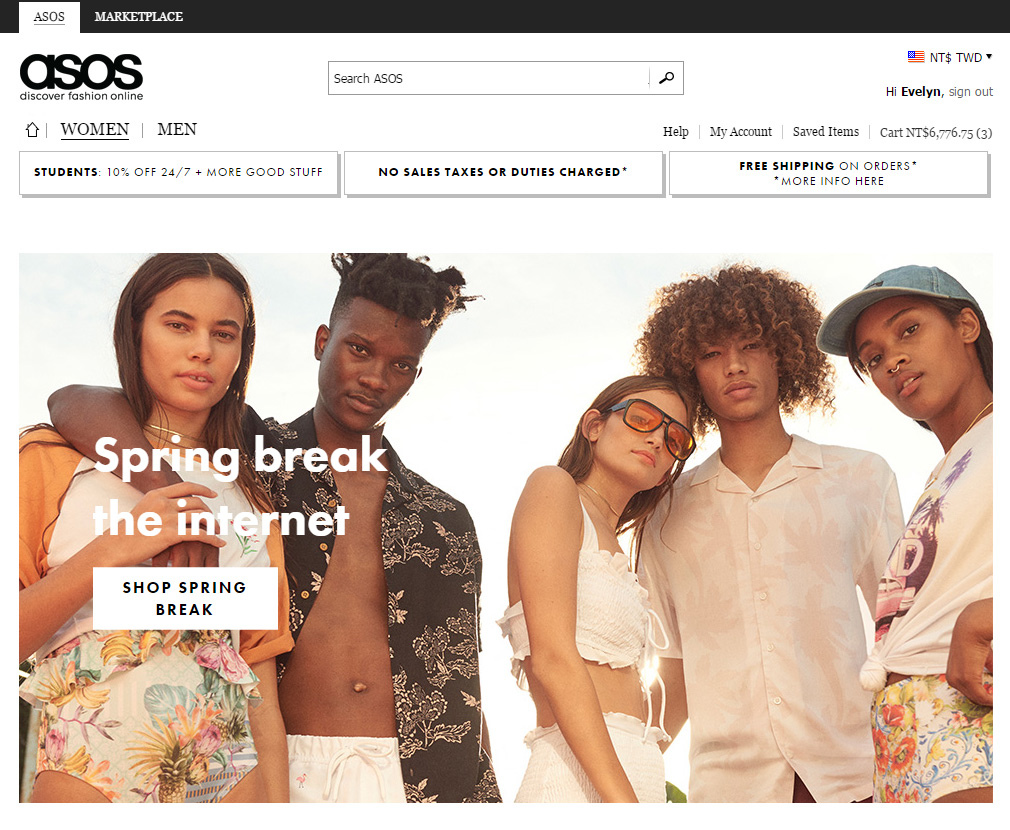Screen dimensions: 1010x830
Task: Select the ASOS tab in the top bar
Action: pos(49,17)
